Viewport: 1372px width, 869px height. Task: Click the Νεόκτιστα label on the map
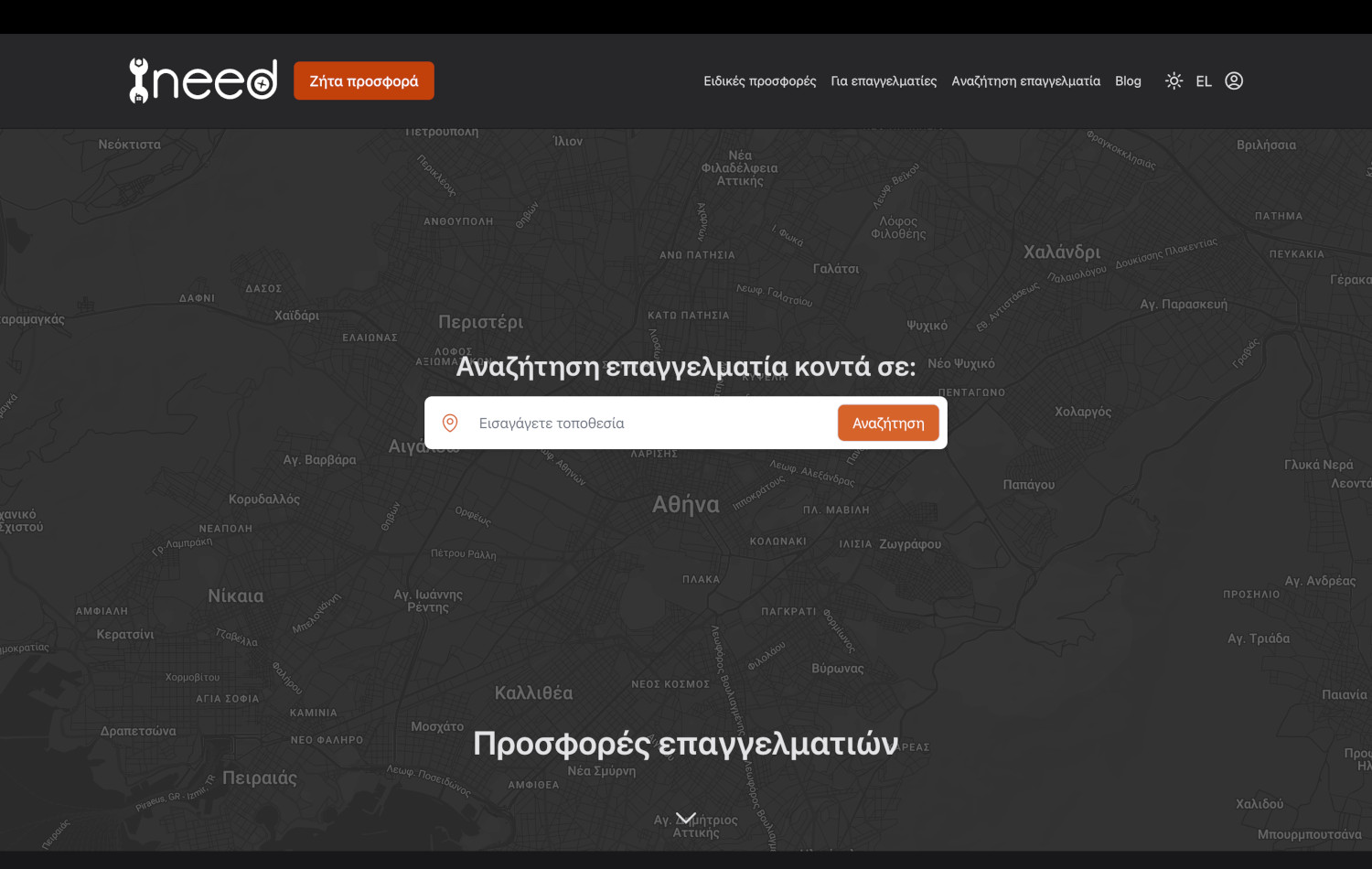point(130,145)
